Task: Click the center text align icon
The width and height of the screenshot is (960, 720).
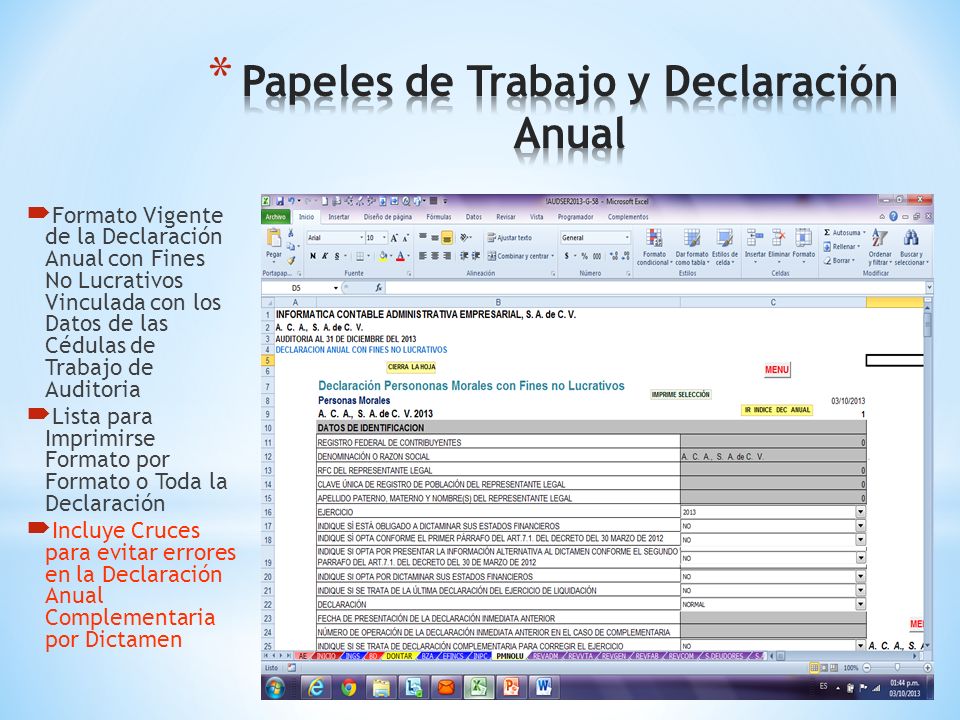Action: click(435, 256)
